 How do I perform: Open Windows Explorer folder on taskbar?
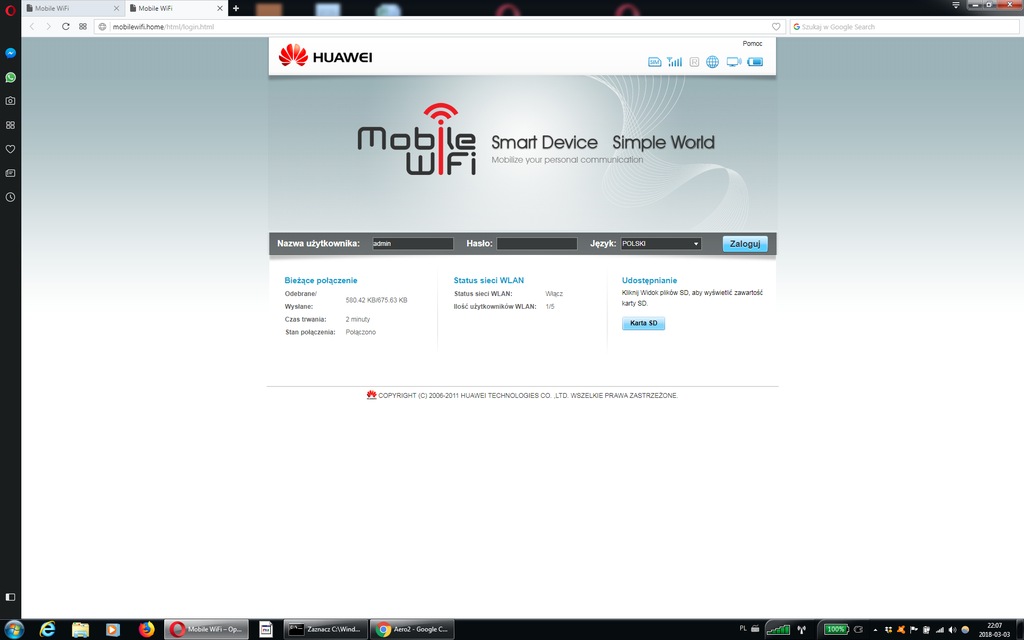point(80,630)
